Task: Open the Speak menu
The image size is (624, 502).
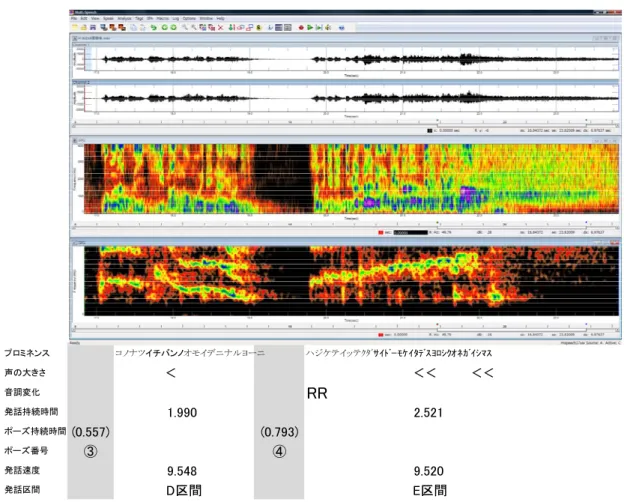Action: (x=108, y=18)
